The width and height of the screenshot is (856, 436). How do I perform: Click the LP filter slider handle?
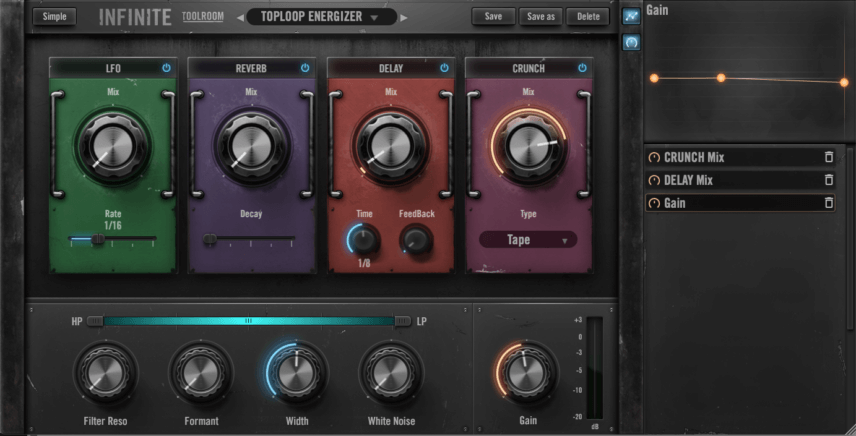(x=403, y=321)
